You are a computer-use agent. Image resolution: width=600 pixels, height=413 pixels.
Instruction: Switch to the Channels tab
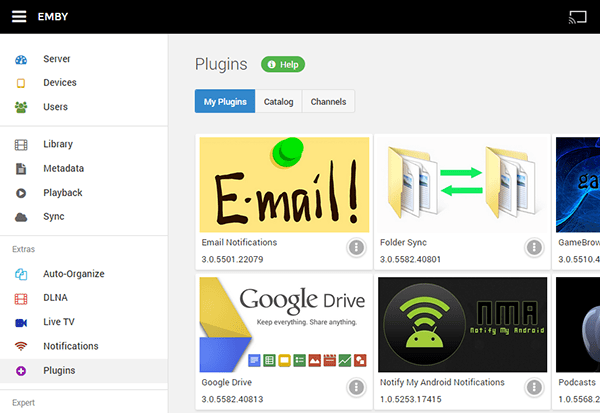pos(328,101)
